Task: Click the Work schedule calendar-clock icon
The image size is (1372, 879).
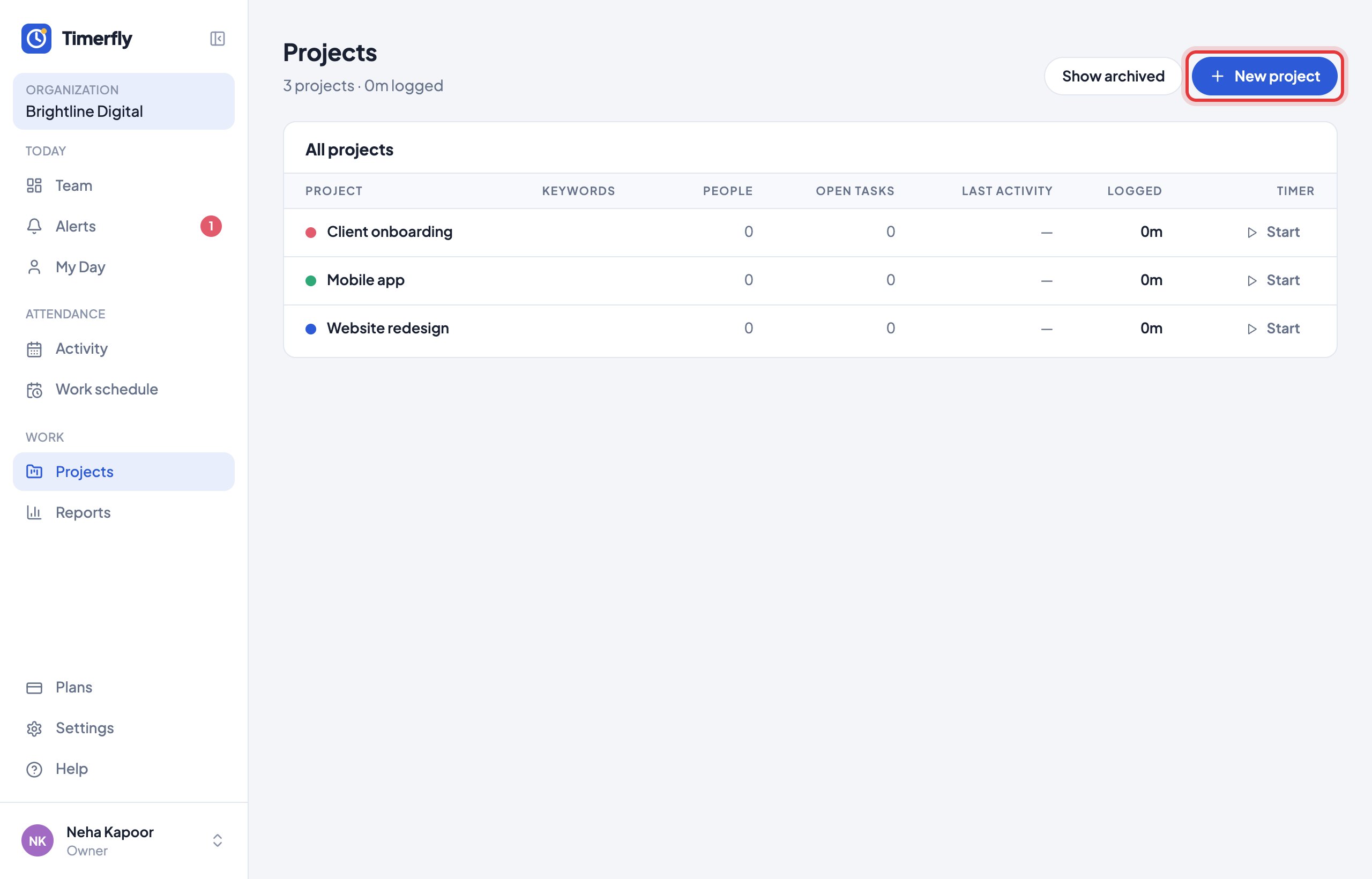Action: (34, 390)
